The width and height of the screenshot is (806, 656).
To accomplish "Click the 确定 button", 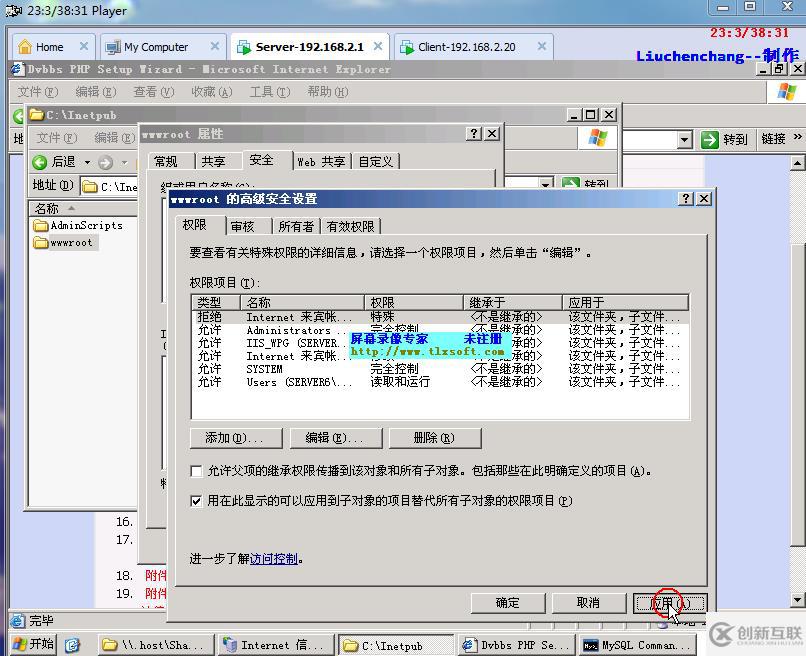I will [508, 603].
